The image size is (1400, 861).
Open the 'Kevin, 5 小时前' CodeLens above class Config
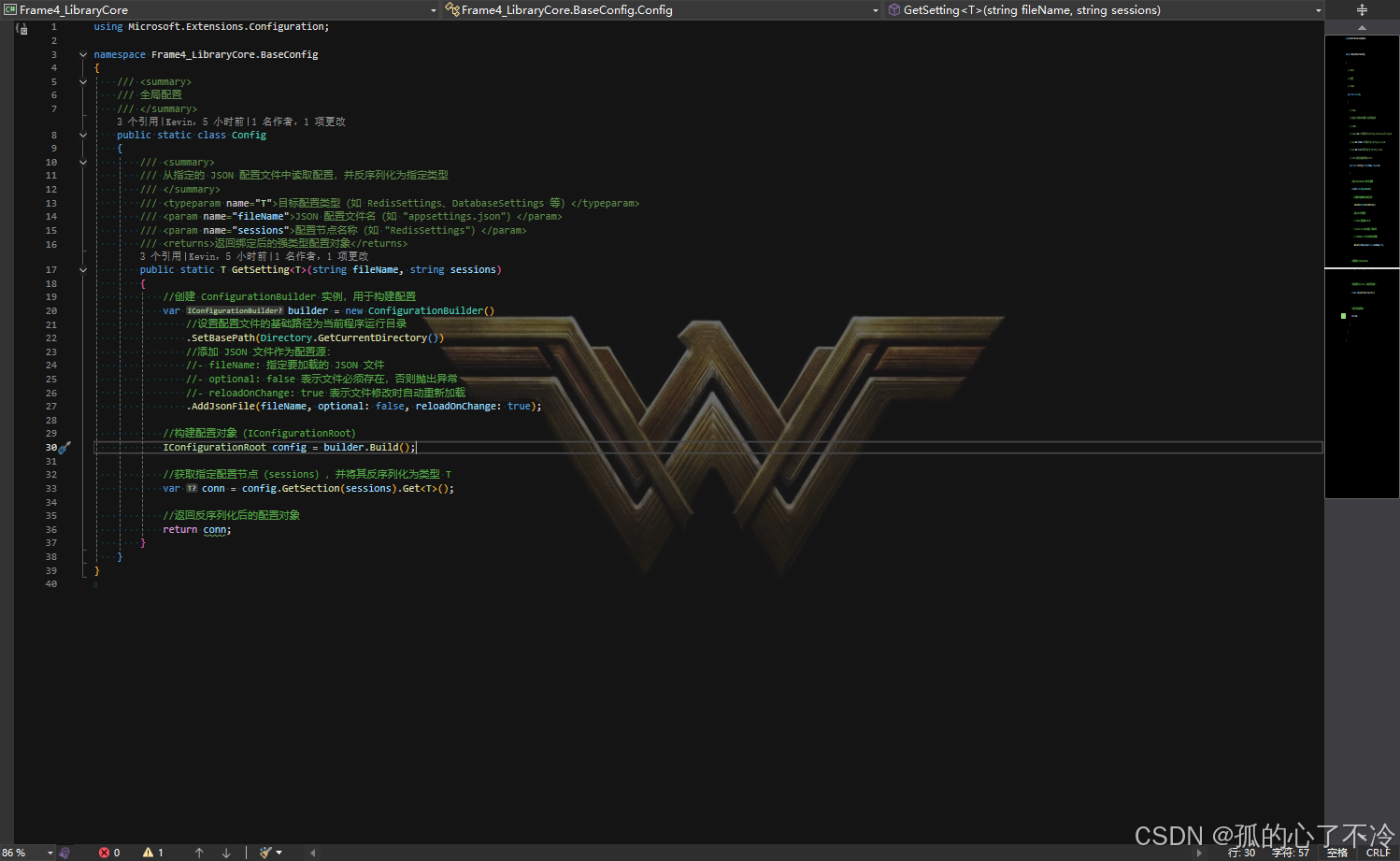tap(204, 122)
